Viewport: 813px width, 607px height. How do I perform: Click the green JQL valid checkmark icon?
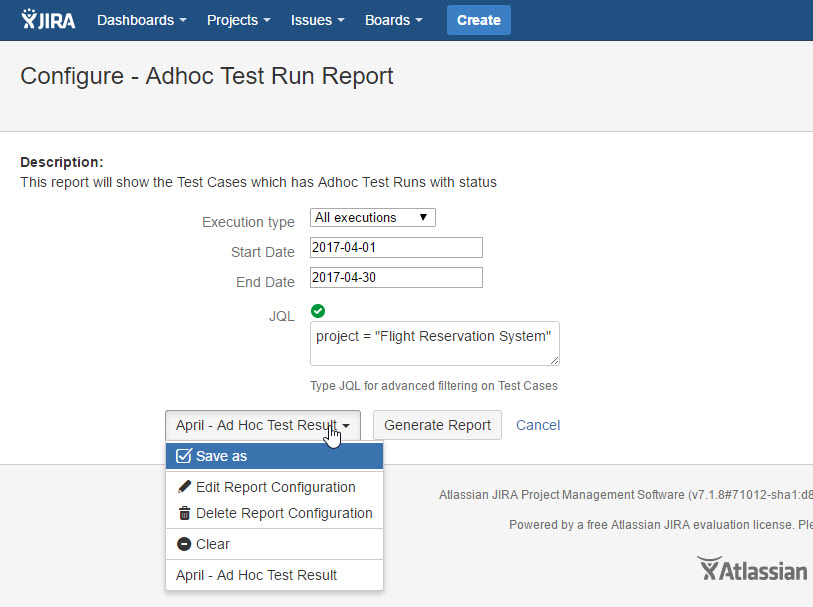[x=318, y=311]
